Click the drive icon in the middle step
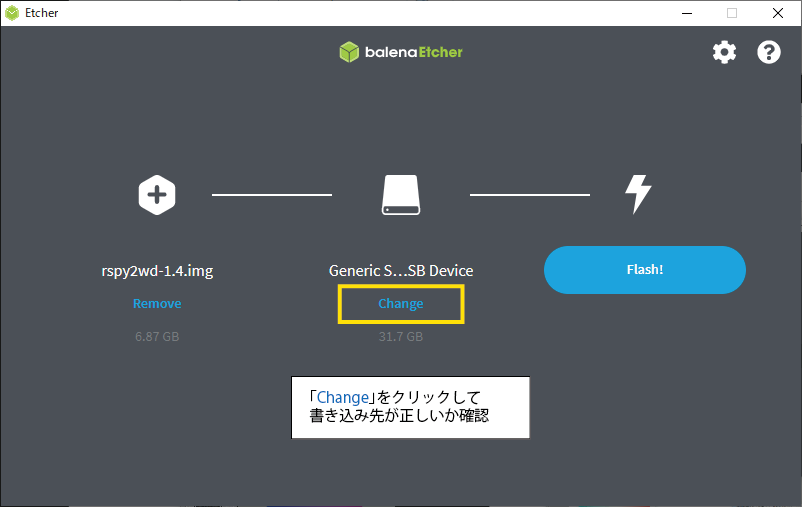This screenshot has height=508, width=803. click(x=401, y=195)
